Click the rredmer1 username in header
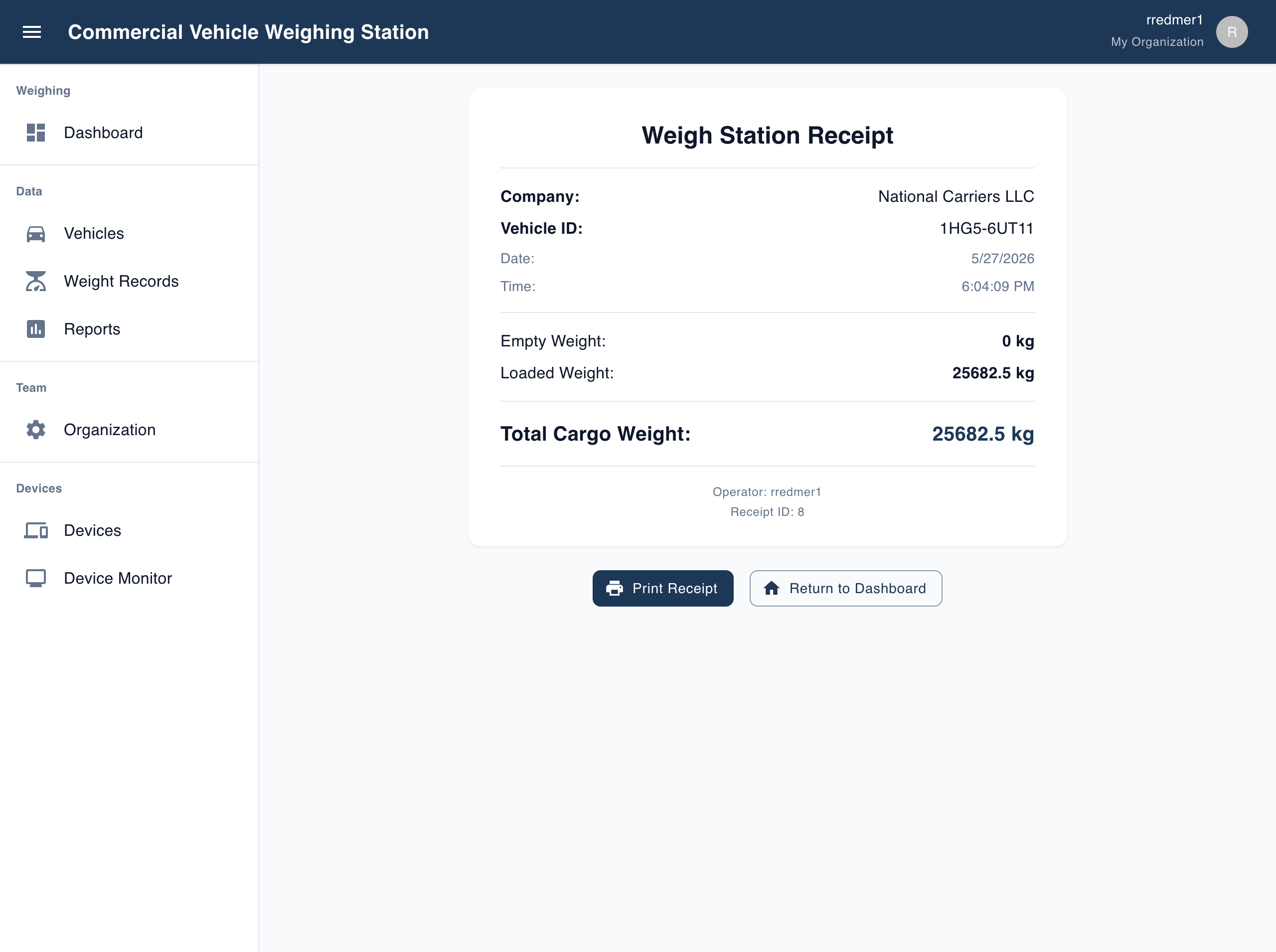Image resolution: width=1276 pixels, height=952 pixels. [x=1174, y=20]
